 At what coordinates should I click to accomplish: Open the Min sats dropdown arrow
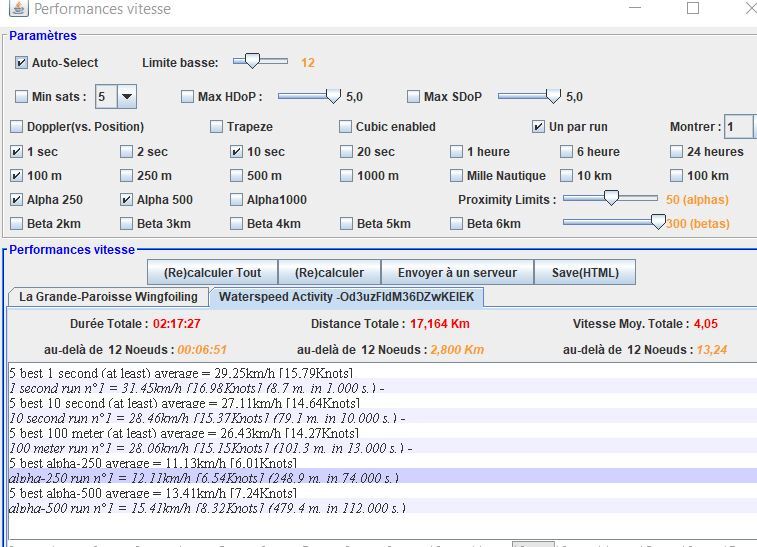click(127, 97)
